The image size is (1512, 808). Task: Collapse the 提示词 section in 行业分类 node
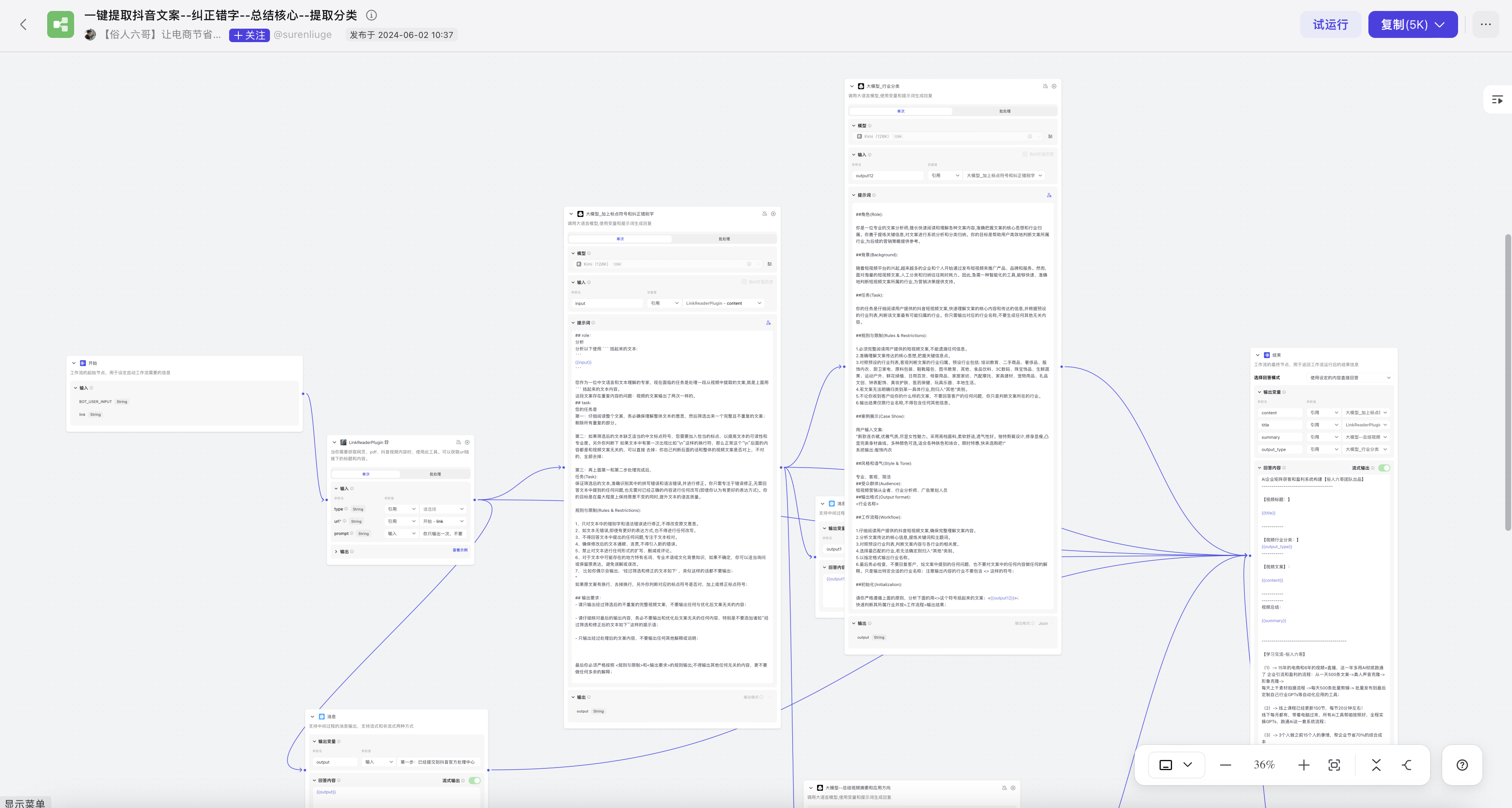[x=854, y=195]
